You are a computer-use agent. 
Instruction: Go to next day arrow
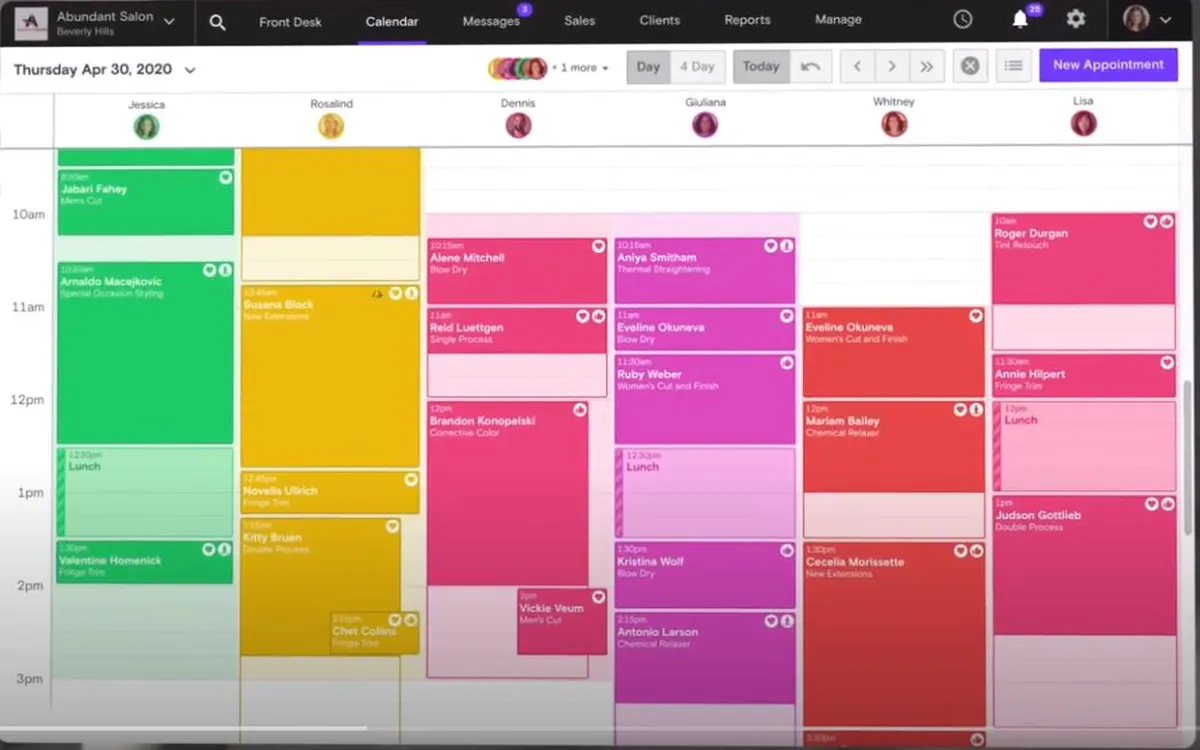[x=892, y=67]
